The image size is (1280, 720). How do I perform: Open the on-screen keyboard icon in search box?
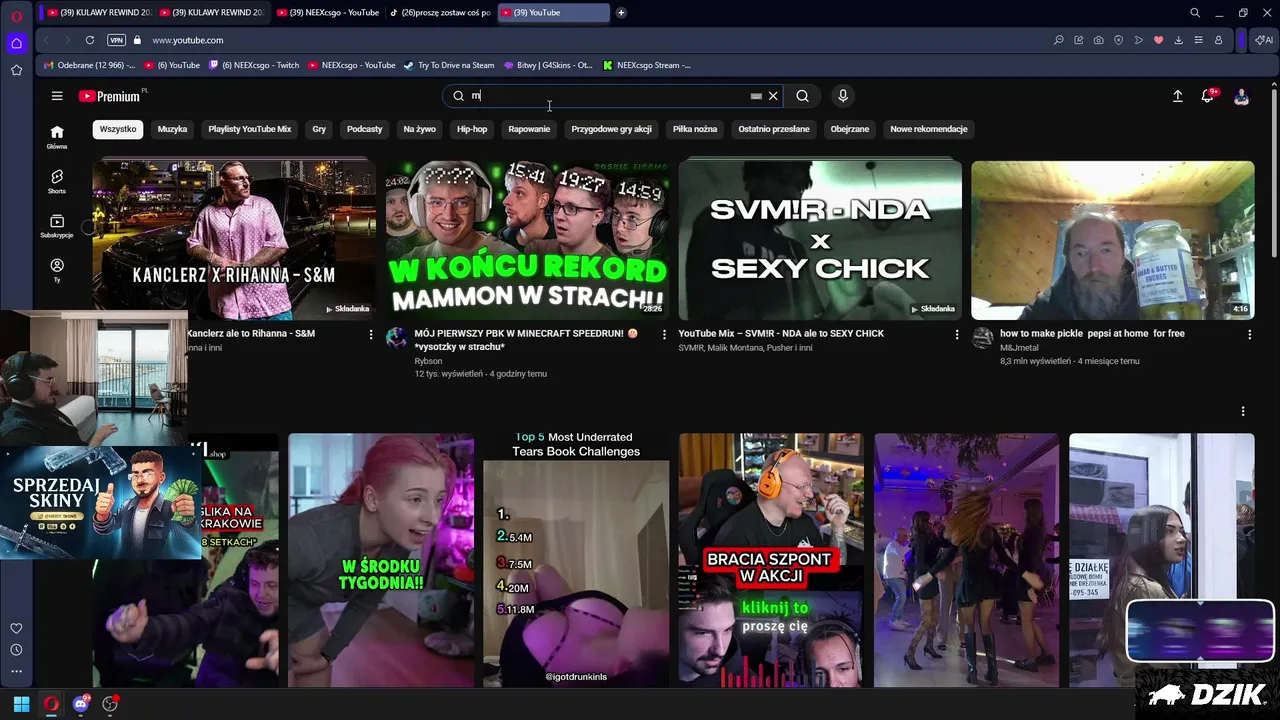[756, 96]
